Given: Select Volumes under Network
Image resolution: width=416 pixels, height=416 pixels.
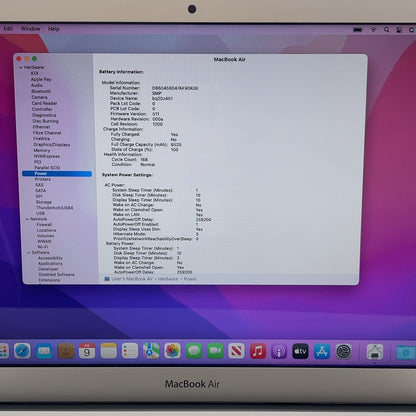Looking at the screenshot, I should pos(45,236).
